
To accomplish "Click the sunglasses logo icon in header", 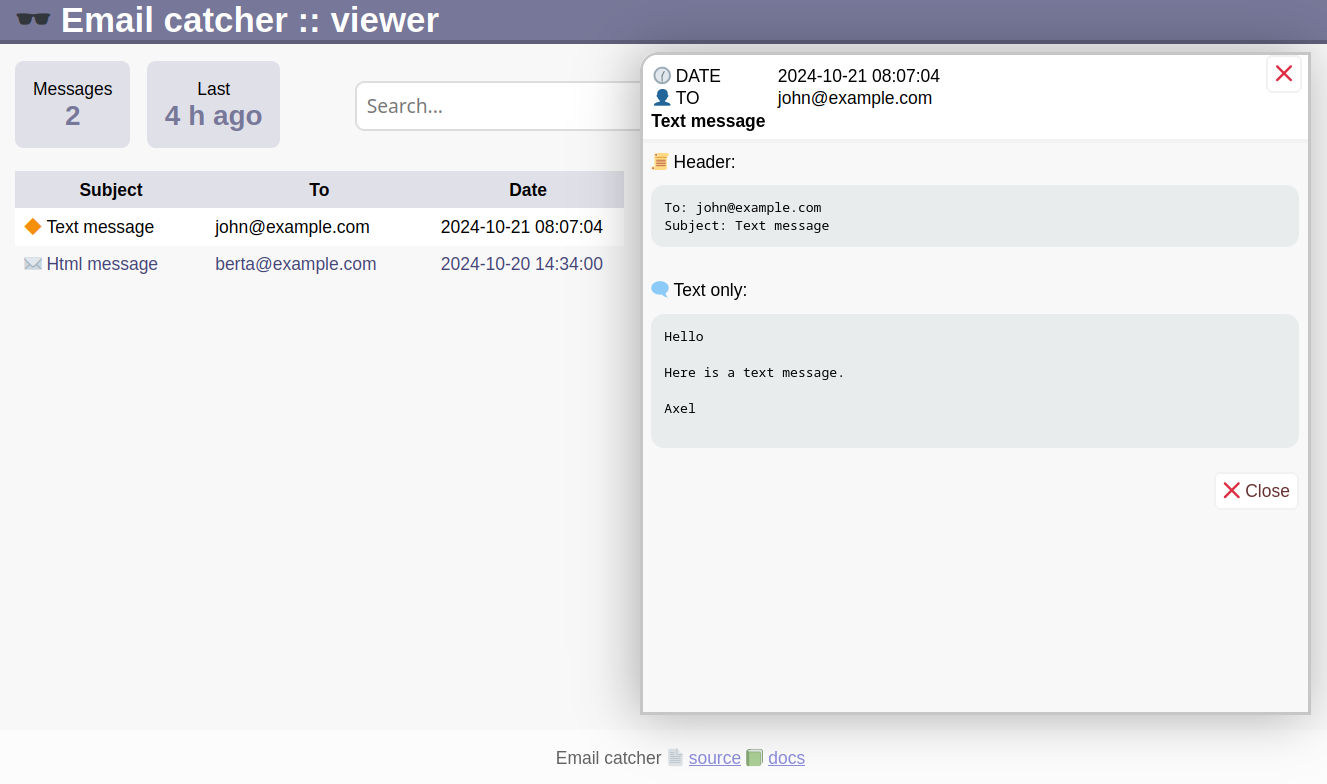I will [34, 19].
